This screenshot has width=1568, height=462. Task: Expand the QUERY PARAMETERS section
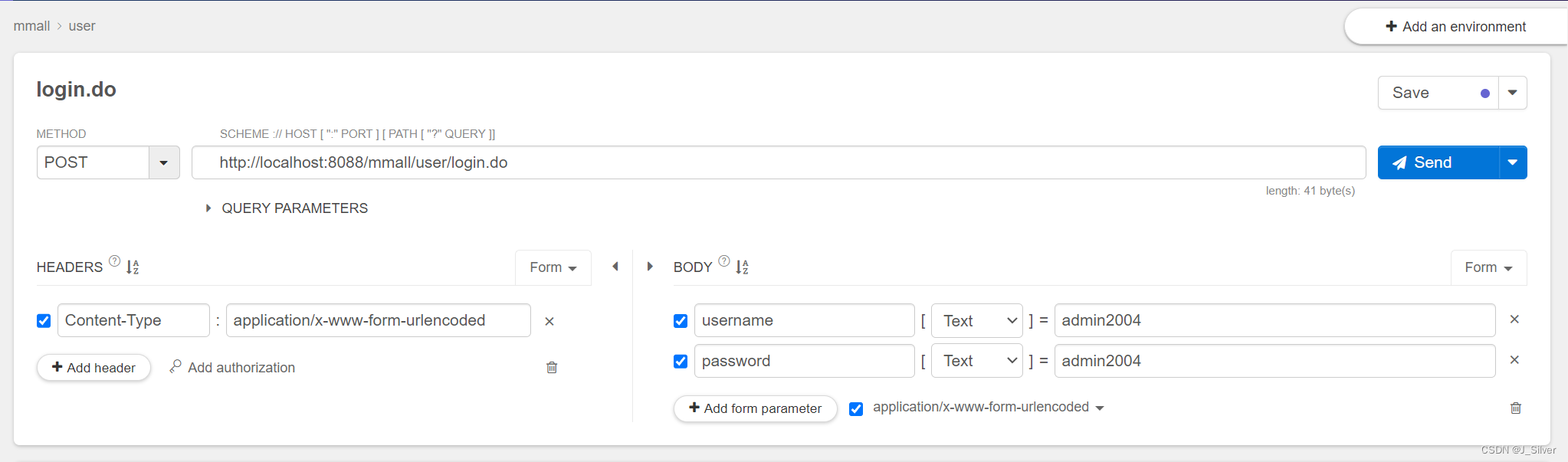[x=208, y=208]
